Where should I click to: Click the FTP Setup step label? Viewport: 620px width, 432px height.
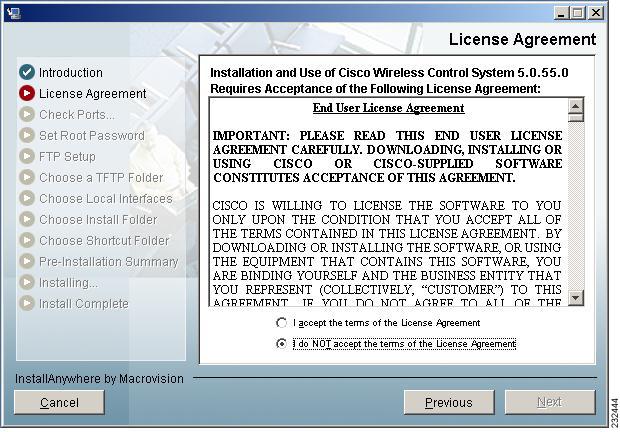point(67,157)
